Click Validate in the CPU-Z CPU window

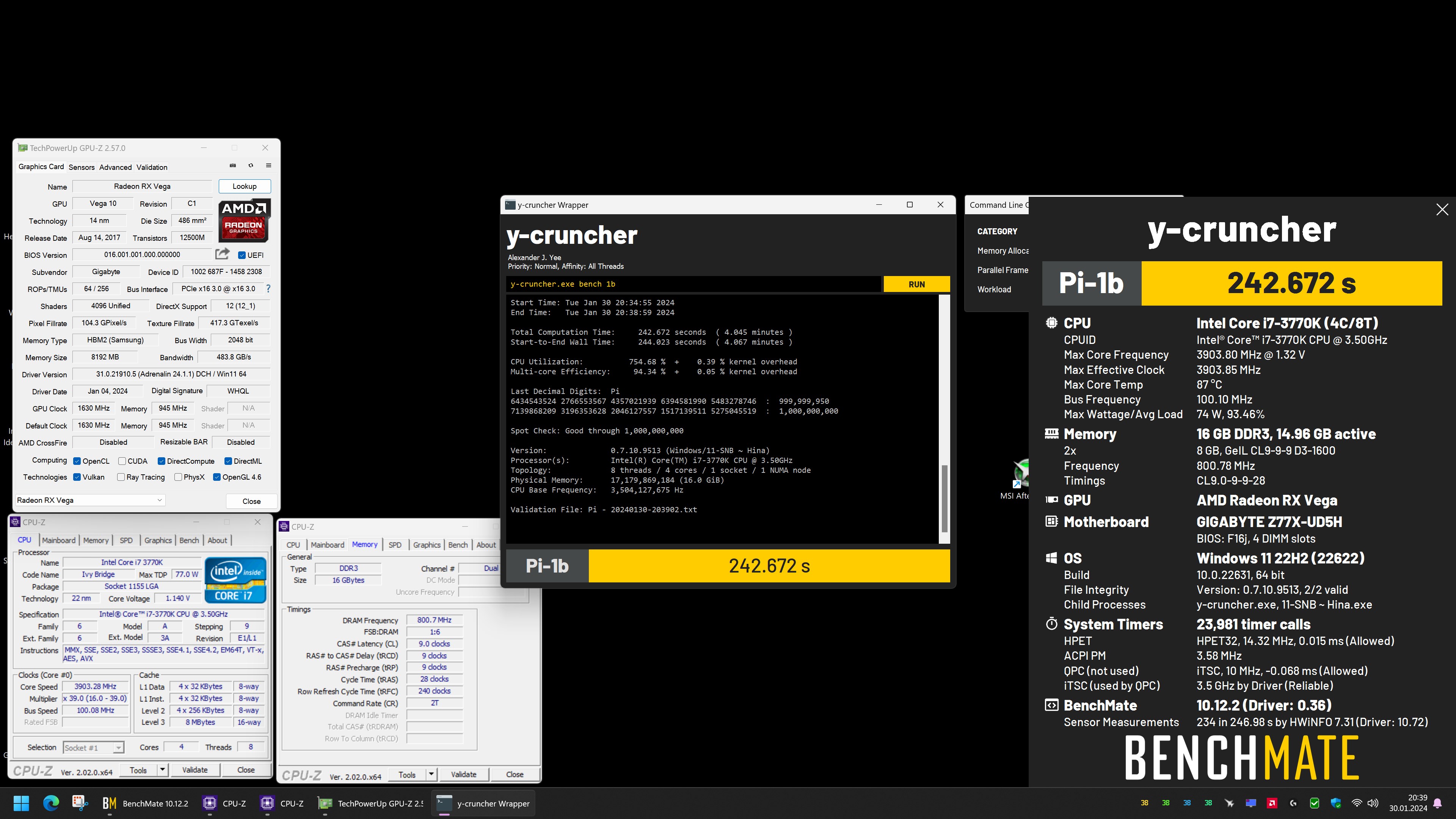195,770
